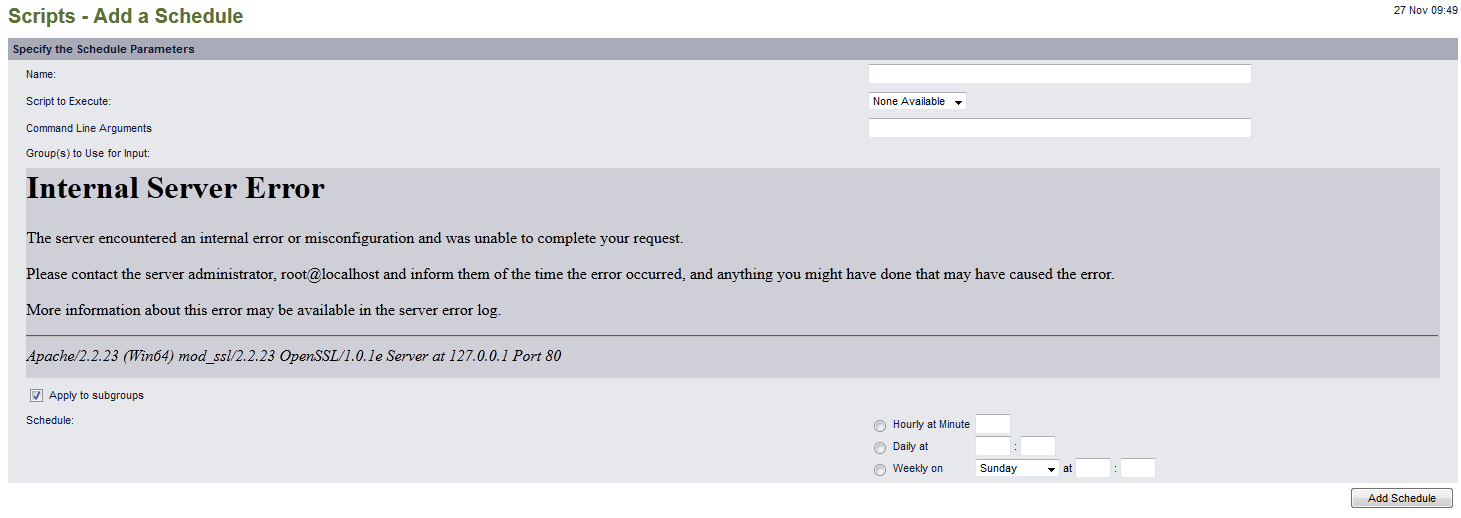Select the Hourly at Minute radio button
This screenshot has height=518, width=1461.
click(880, 425)
